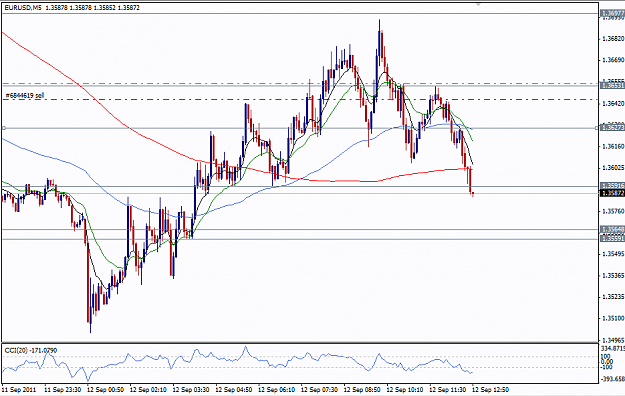Click the 12 Sep 04:50 time label
The height and width of the screenshot is (396, 625).
coord(234,390)
